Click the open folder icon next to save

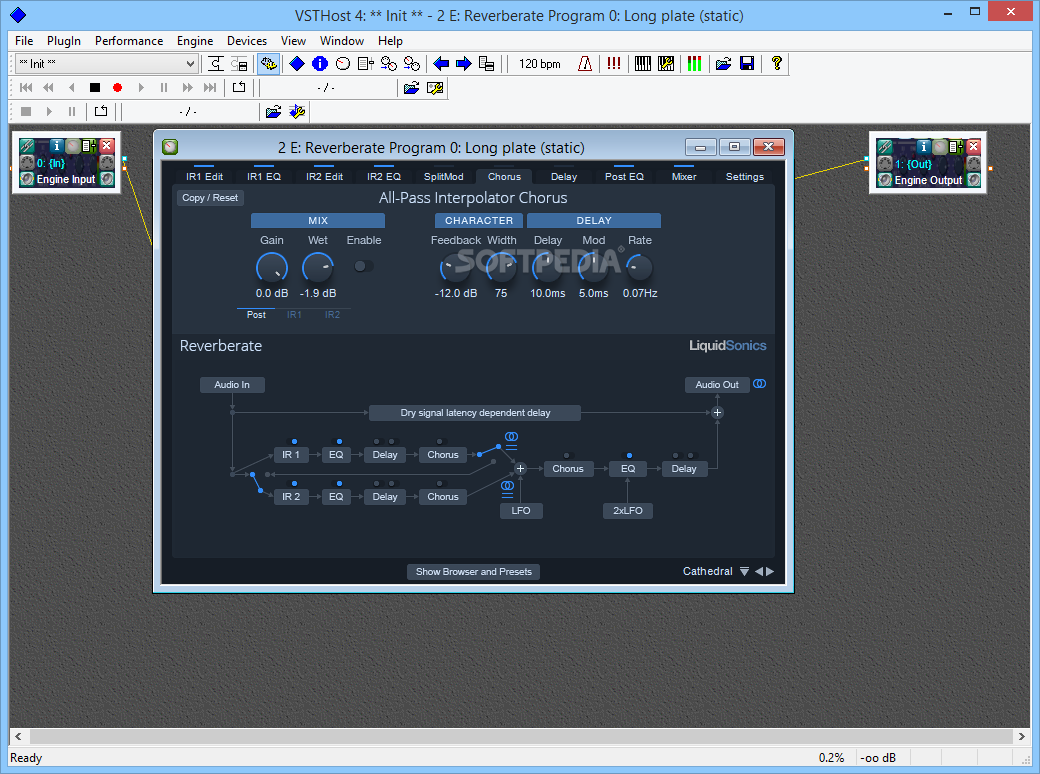[x=724, y=64]
